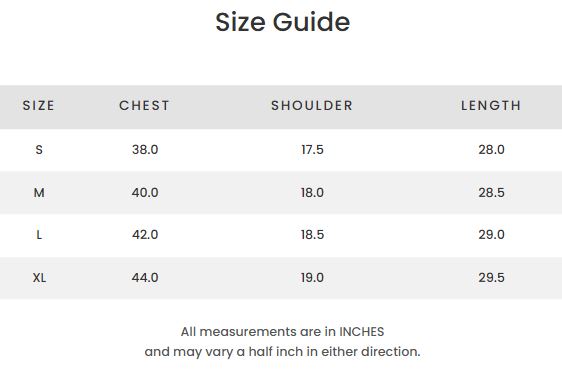Click the S size row label

point(39,149)
